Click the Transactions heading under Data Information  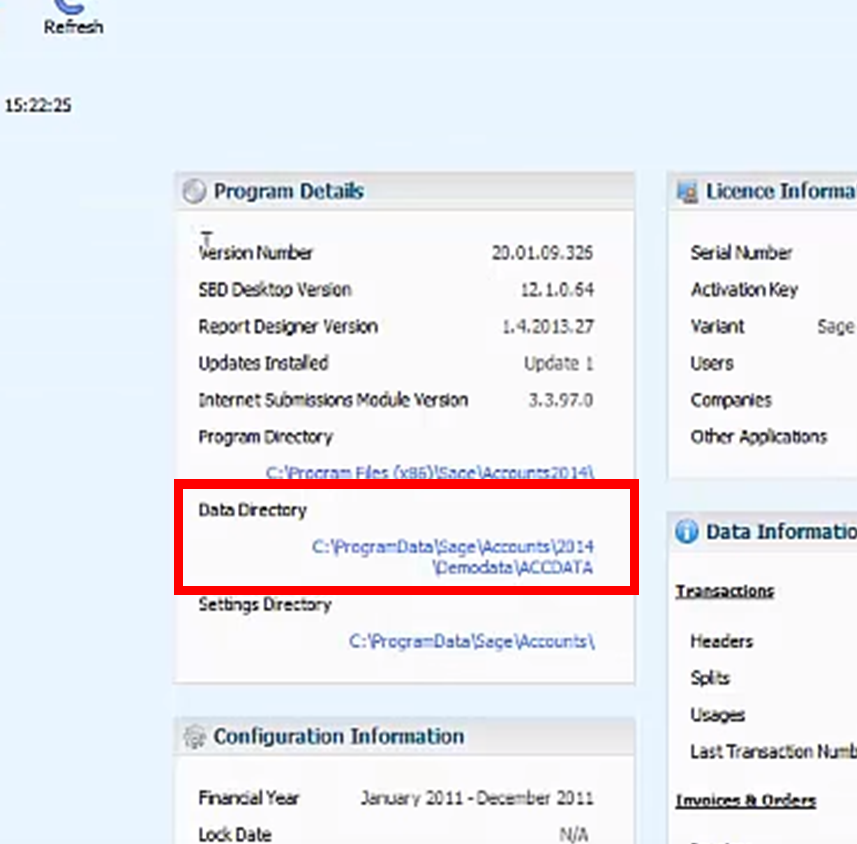coord(724,591)
